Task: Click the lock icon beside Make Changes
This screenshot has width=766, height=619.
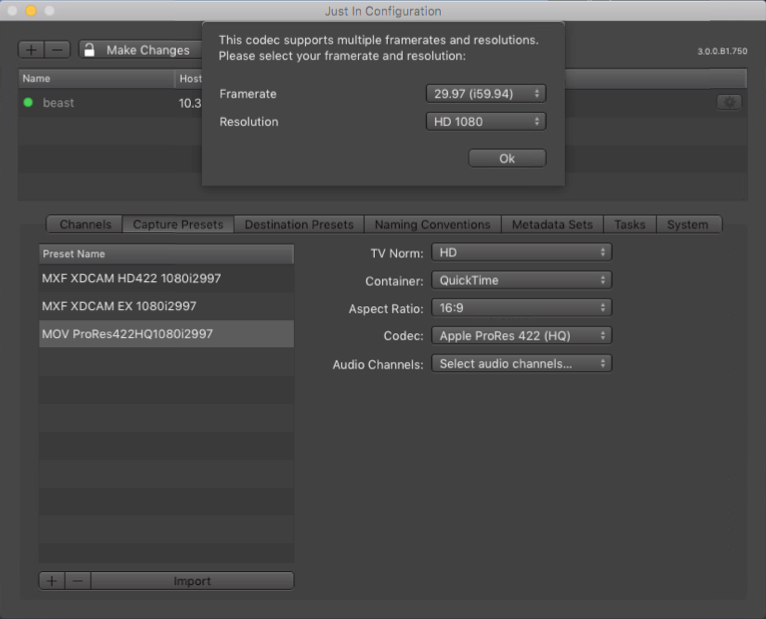Action: [x=89, y=50]
